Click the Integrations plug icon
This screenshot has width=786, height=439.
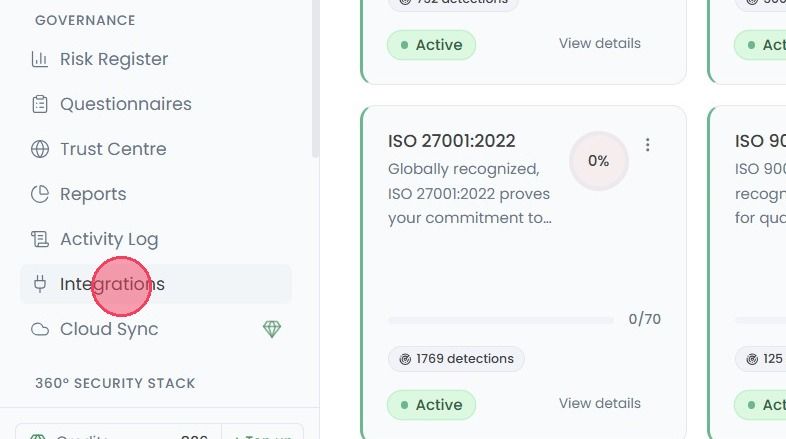pos(40,284)
